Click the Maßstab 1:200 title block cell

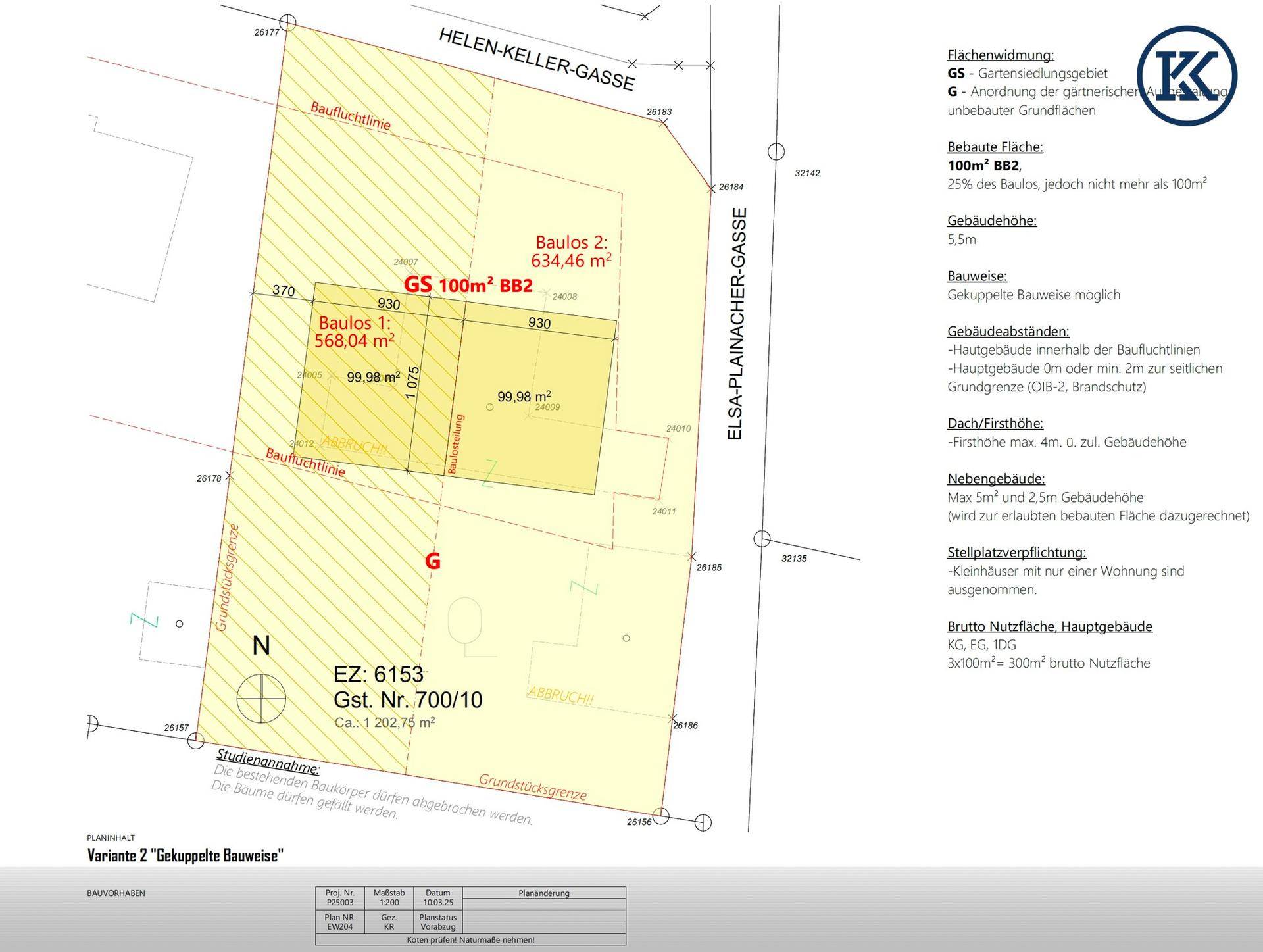[389, 897]
